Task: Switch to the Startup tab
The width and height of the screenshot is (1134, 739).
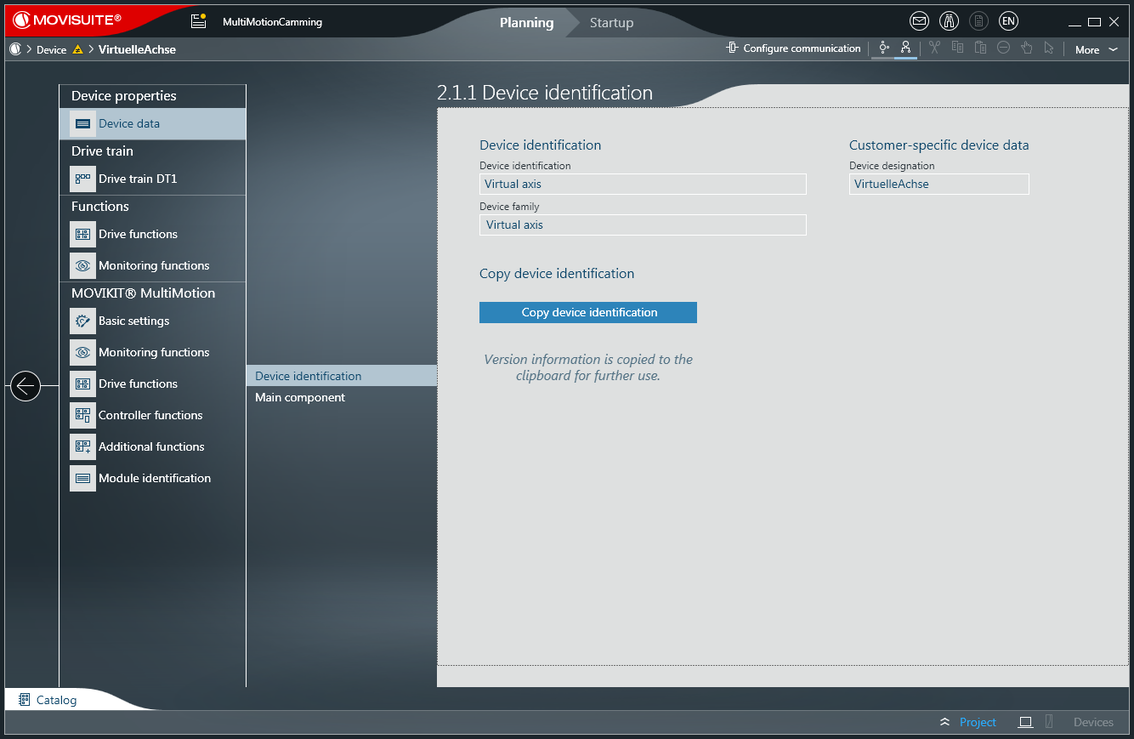Action: (x=611, y=22)
